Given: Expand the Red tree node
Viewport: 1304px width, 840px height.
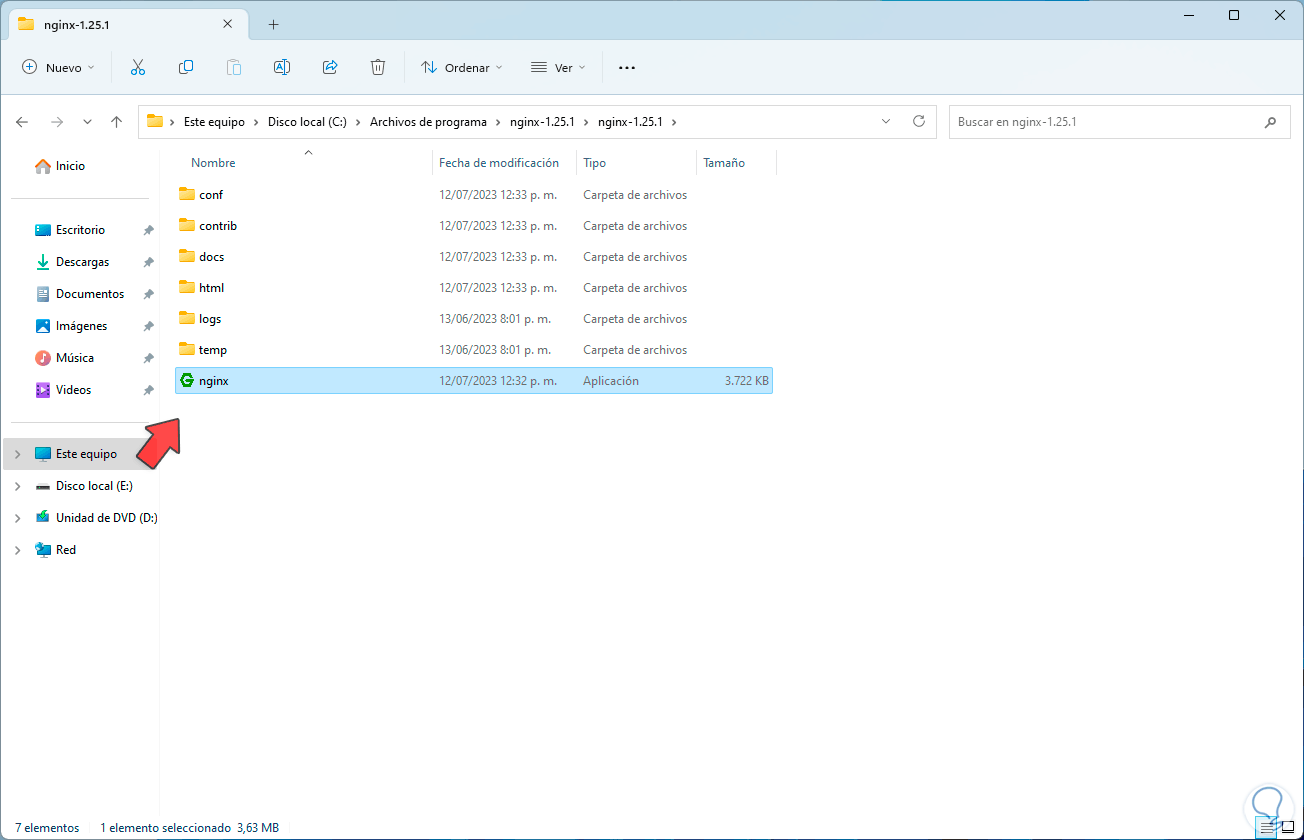Looking at the screenshot, I should pos(17,550).
